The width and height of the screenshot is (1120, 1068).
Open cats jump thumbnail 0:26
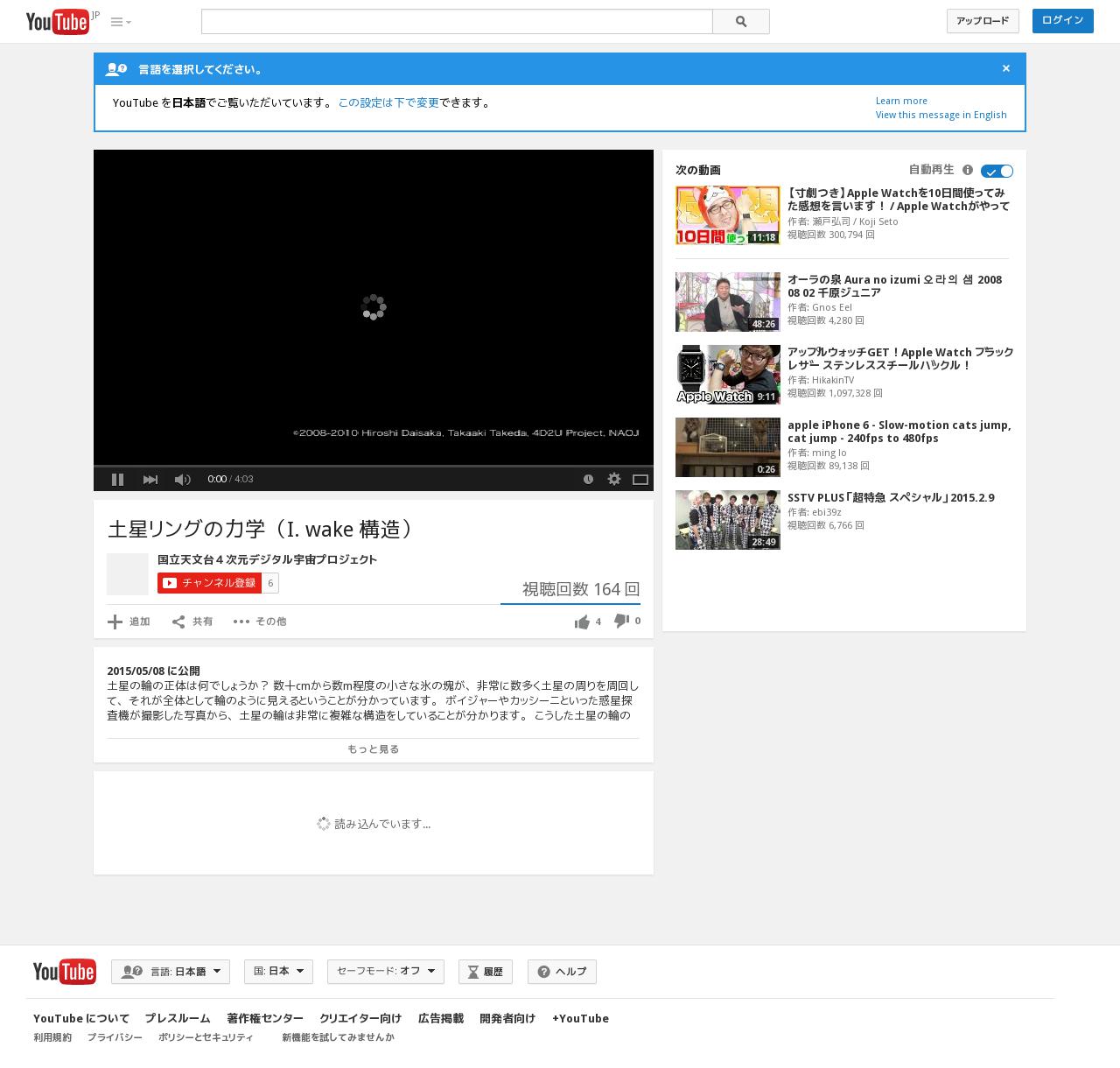pyautogui.click(x=727, y=447)
